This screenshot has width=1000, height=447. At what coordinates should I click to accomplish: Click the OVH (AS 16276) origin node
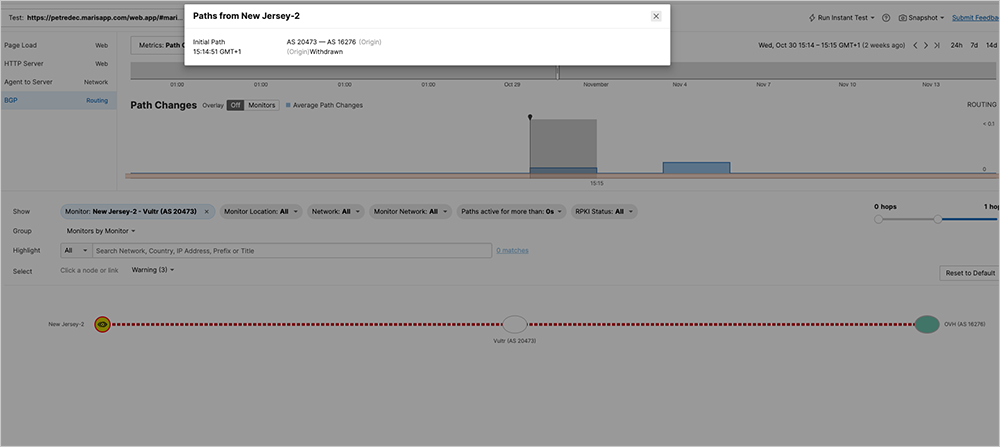click(x=927, y=324)
